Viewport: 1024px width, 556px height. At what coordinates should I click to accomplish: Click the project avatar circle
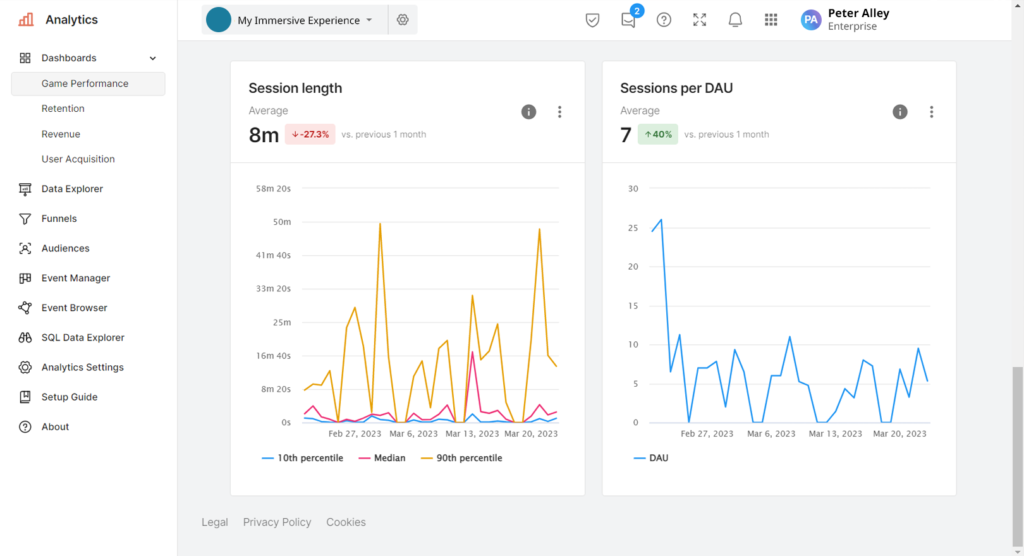click(219, 20)
